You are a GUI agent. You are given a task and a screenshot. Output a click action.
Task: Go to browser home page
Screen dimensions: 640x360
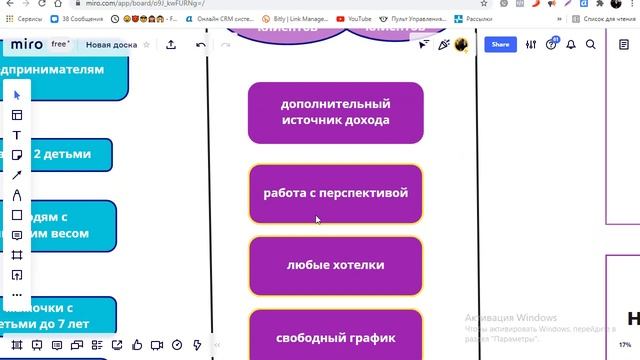tap(58, 3)
